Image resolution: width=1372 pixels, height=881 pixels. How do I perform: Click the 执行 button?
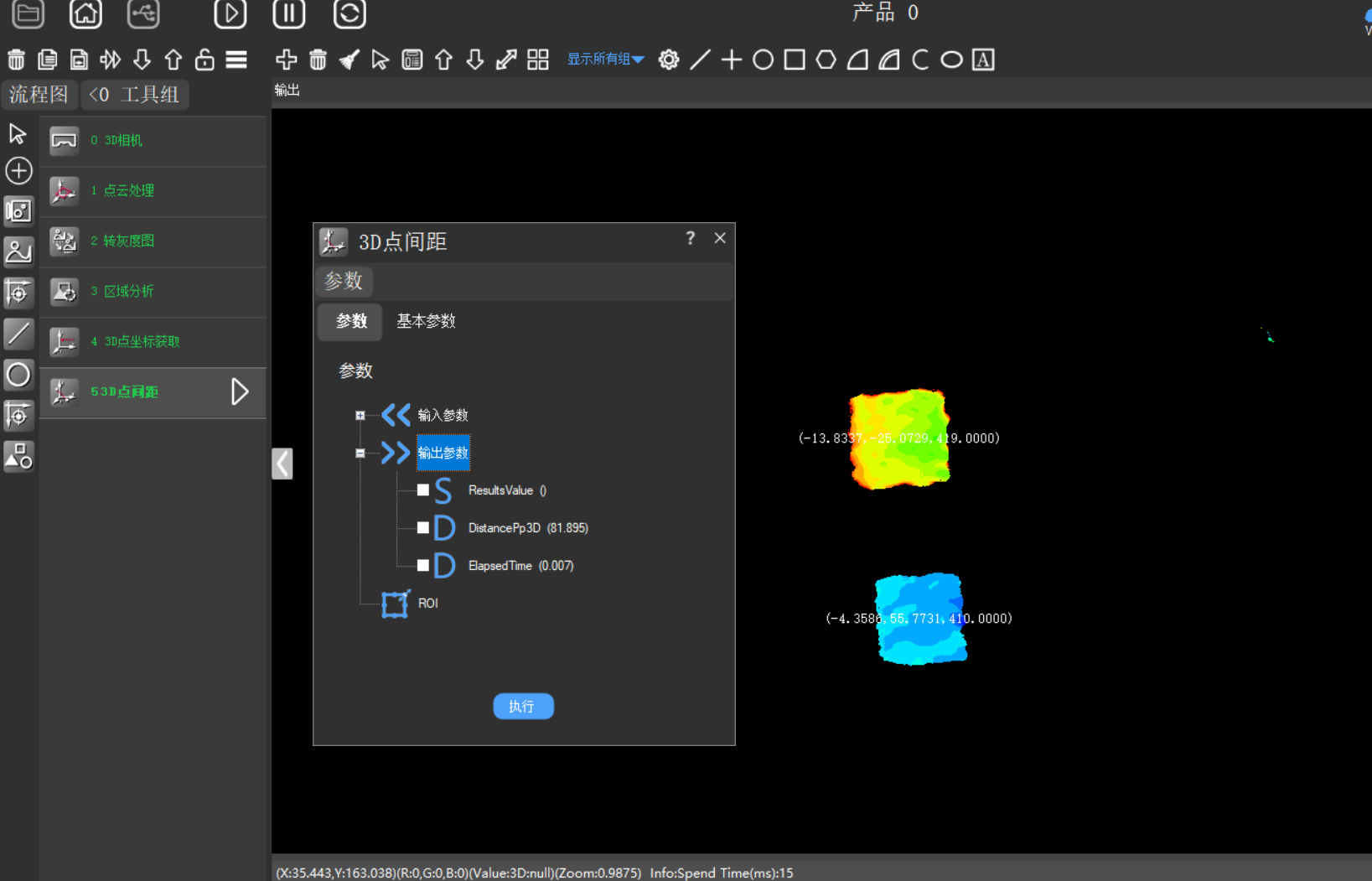523,707
